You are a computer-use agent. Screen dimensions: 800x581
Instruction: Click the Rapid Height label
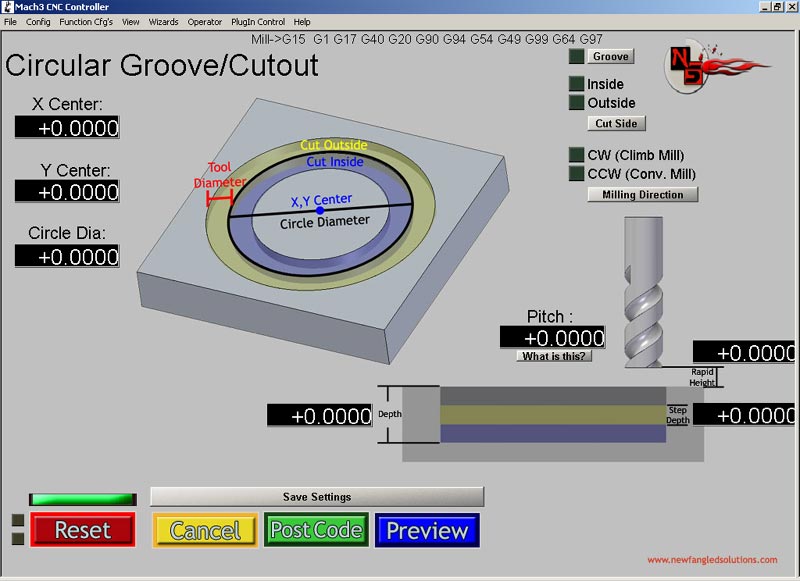coord(702,377)
